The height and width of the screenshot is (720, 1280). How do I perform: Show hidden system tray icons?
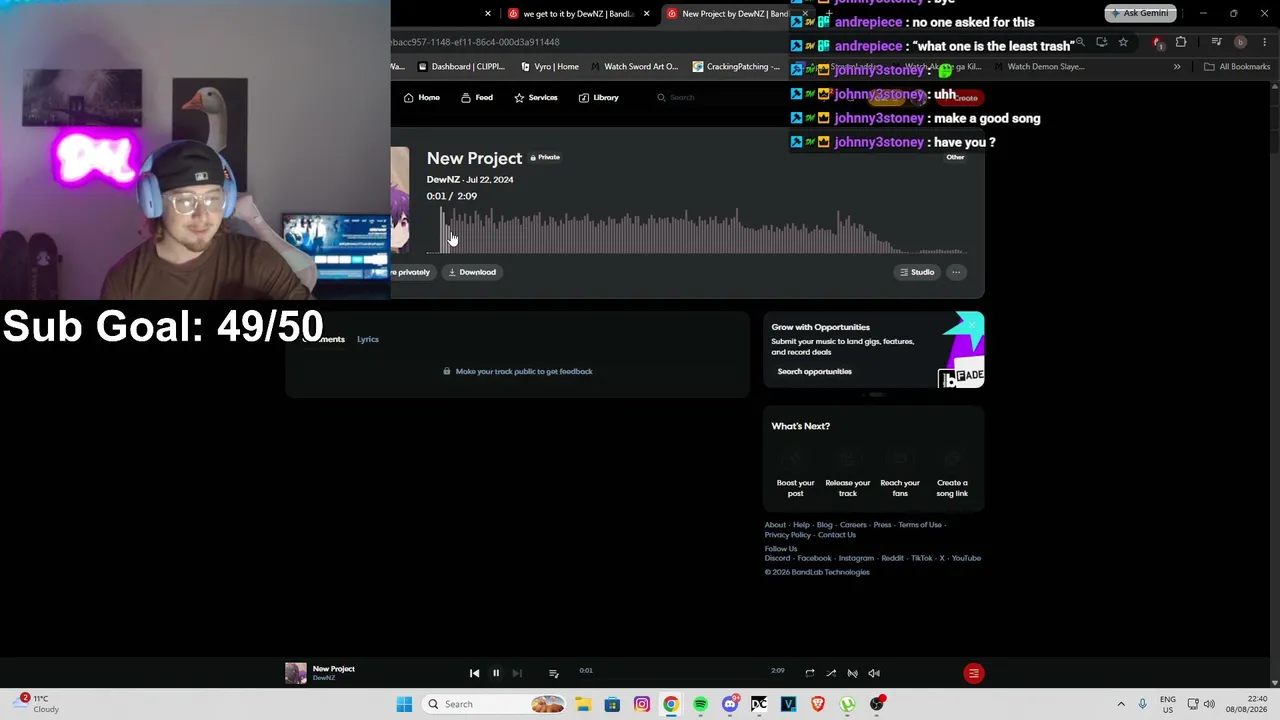pos(1121,704)
